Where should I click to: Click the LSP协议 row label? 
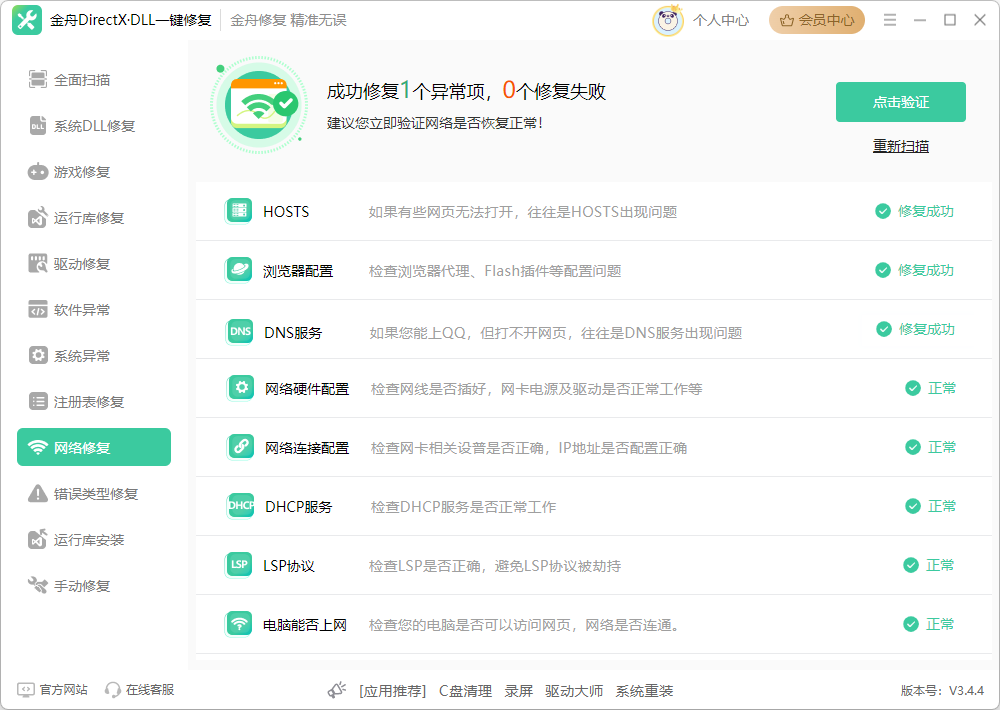pyautogui.click(x=289, y=566)
